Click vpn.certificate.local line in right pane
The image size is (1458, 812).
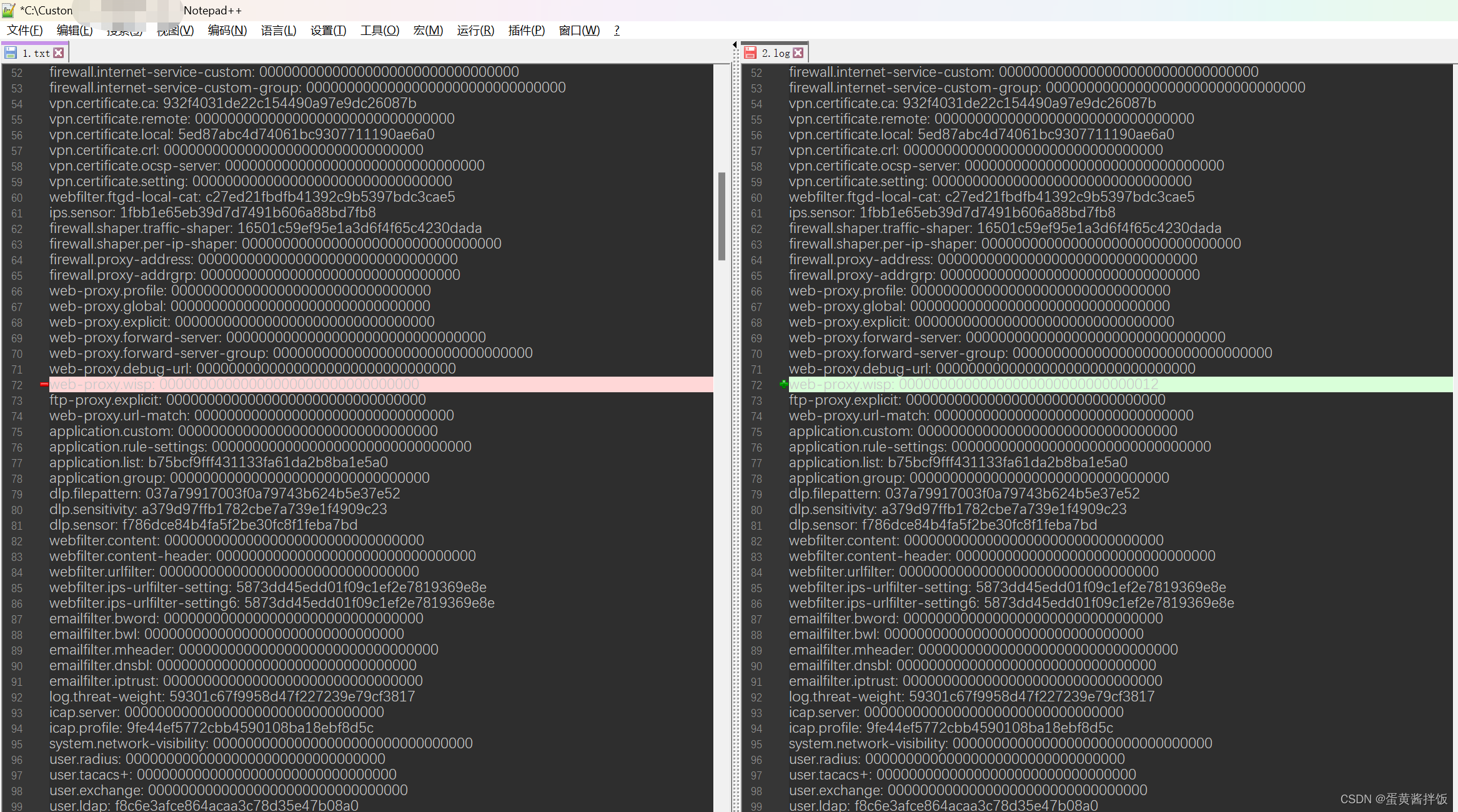[981, 134]
